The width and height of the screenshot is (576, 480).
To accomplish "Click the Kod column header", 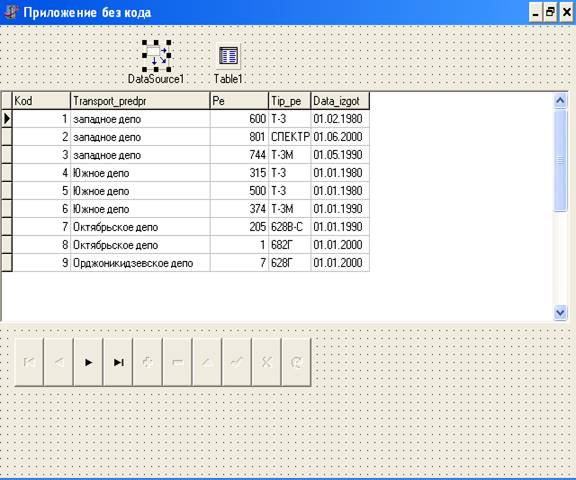I will coord(41,101).
